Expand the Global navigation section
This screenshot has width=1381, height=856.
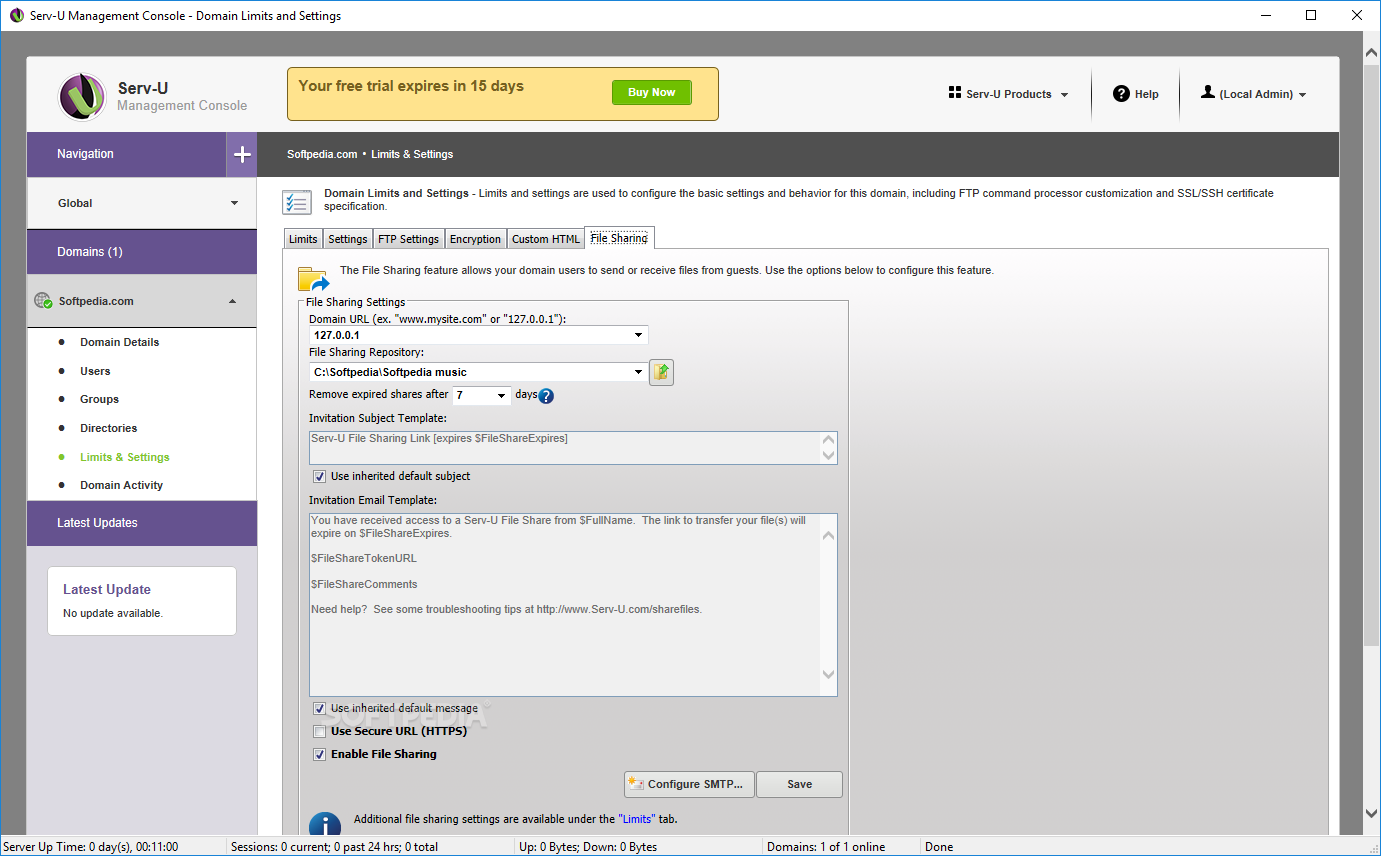[x=142, y=203]
